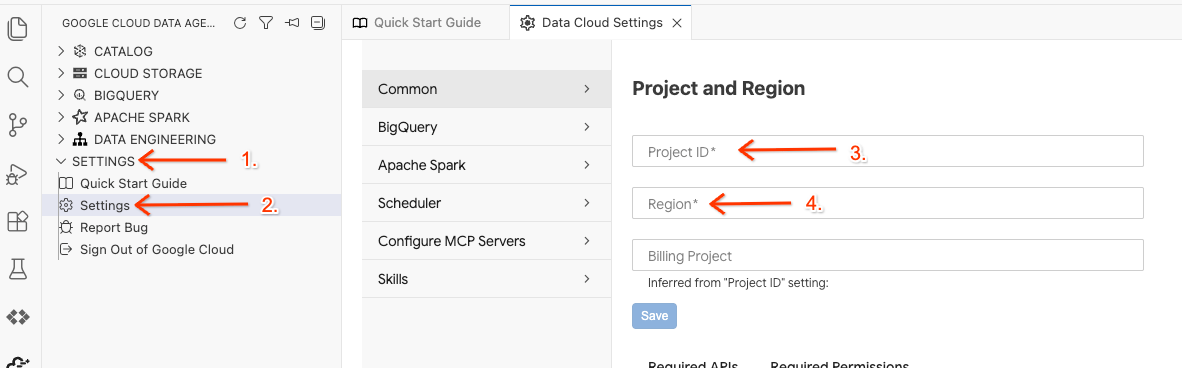Open Configure MCP Servers category
Image resolution: width=1182 pixels, height=368 pixels.
pyautogui.click(x=486, y=241)
